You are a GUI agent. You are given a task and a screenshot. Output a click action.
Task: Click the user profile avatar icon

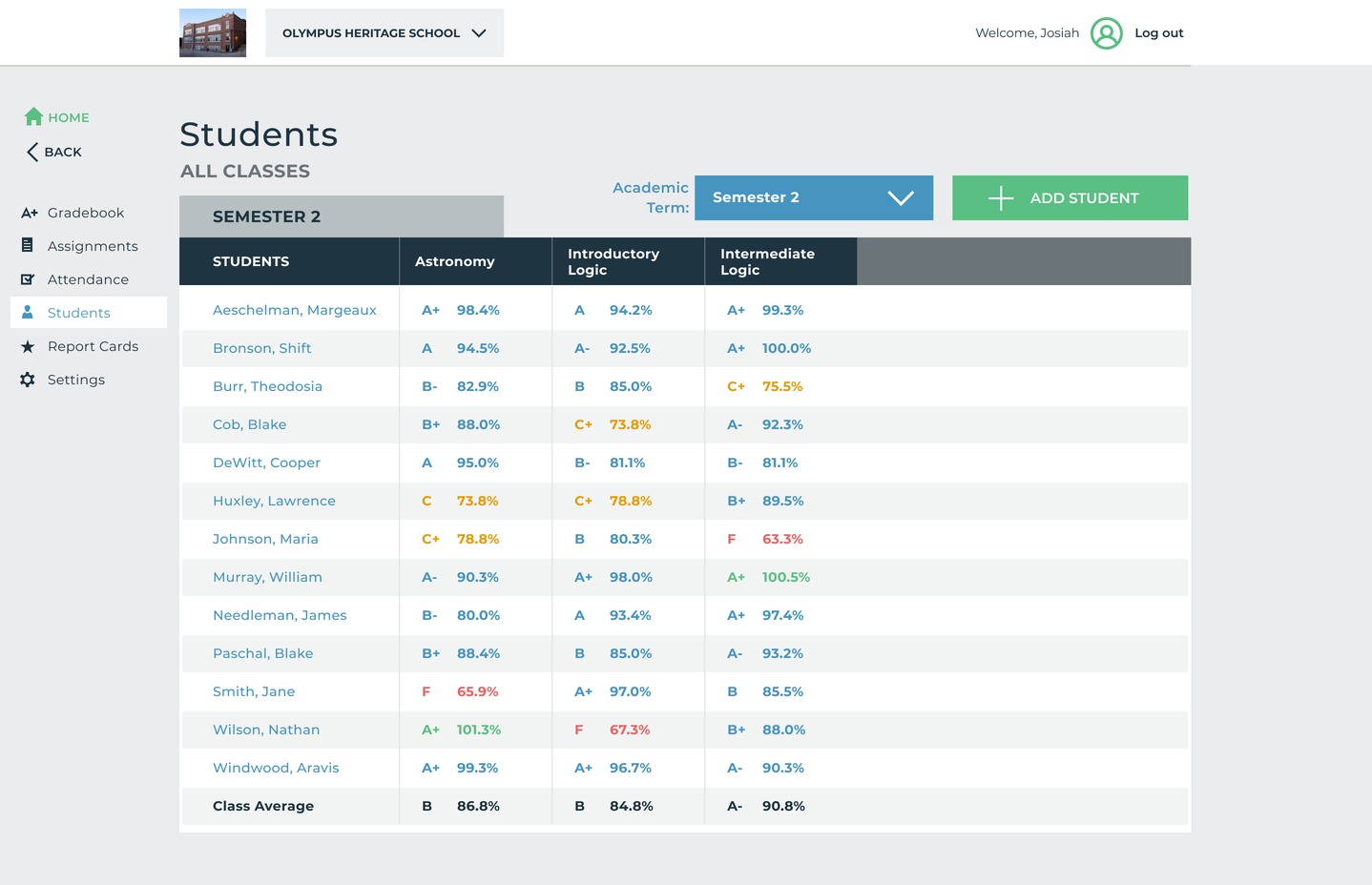click(x=1106, y=33)
